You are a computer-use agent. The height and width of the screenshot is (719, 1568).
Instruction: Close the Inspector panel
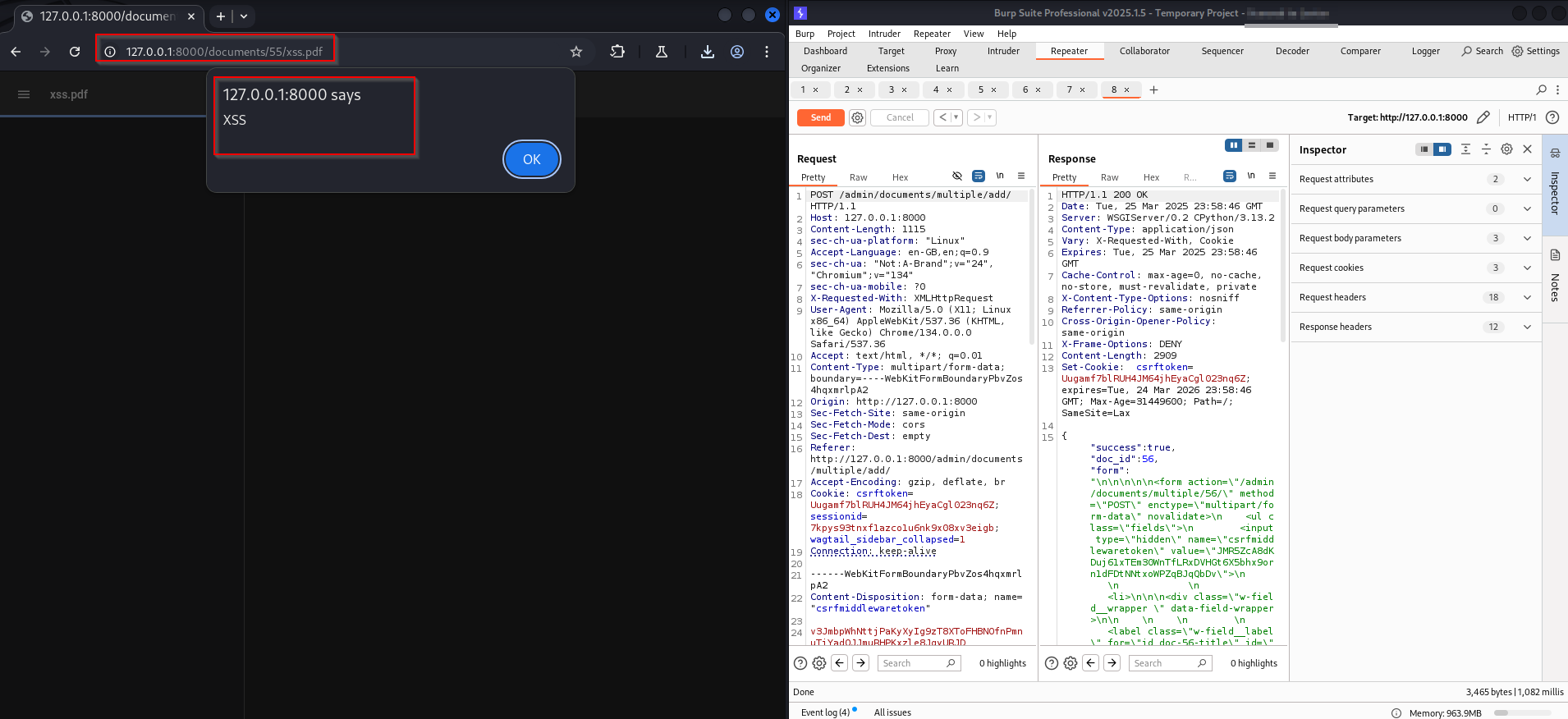click(1527, 149)
